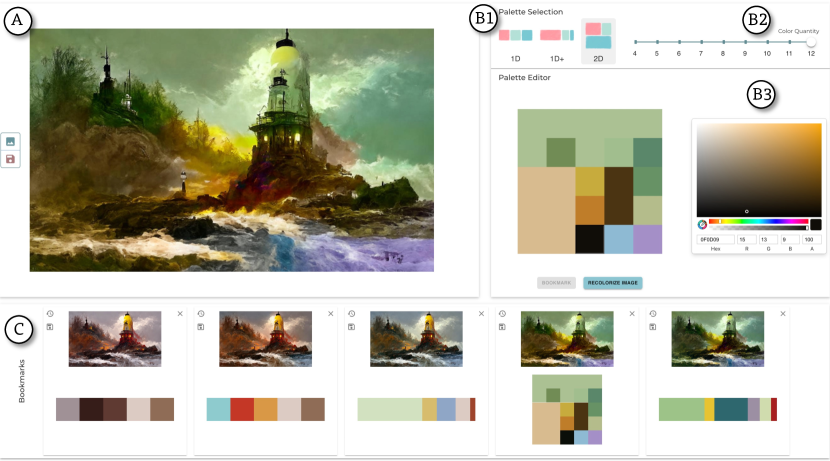Click the restore clock icon on the third bookmark

click(351, 314)
